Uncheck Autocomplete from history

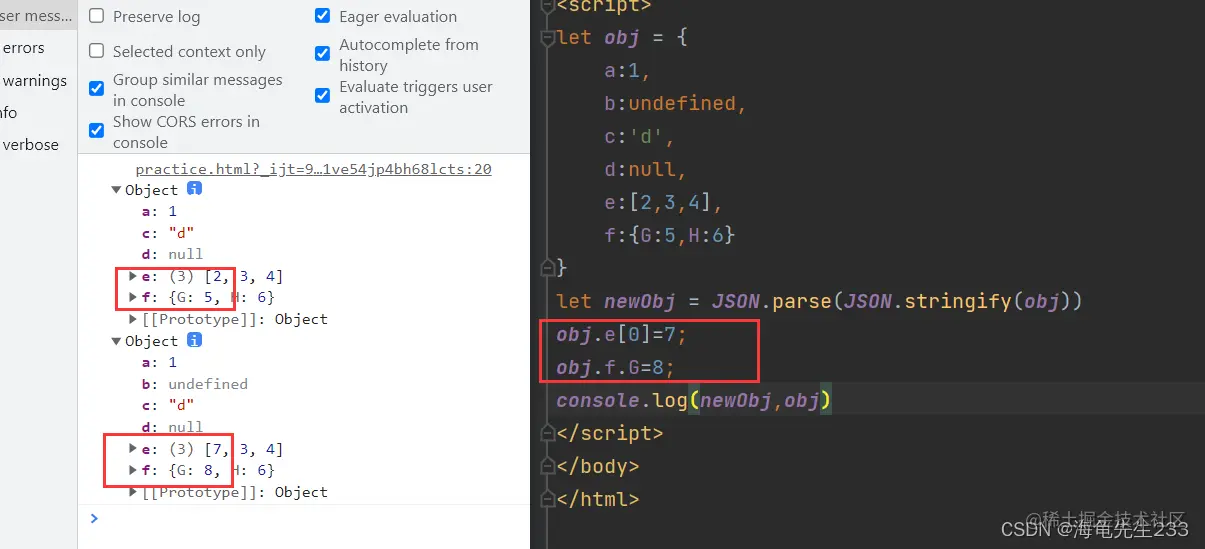point(323,53)
